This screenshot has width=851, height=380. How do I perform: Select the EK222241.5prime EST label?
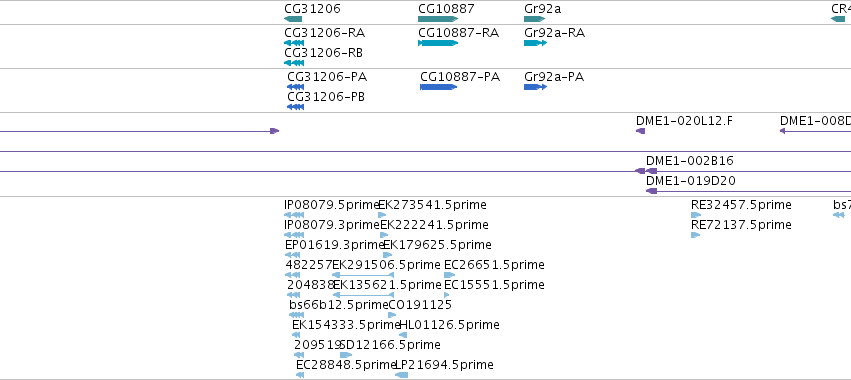[x=434, y=225]
